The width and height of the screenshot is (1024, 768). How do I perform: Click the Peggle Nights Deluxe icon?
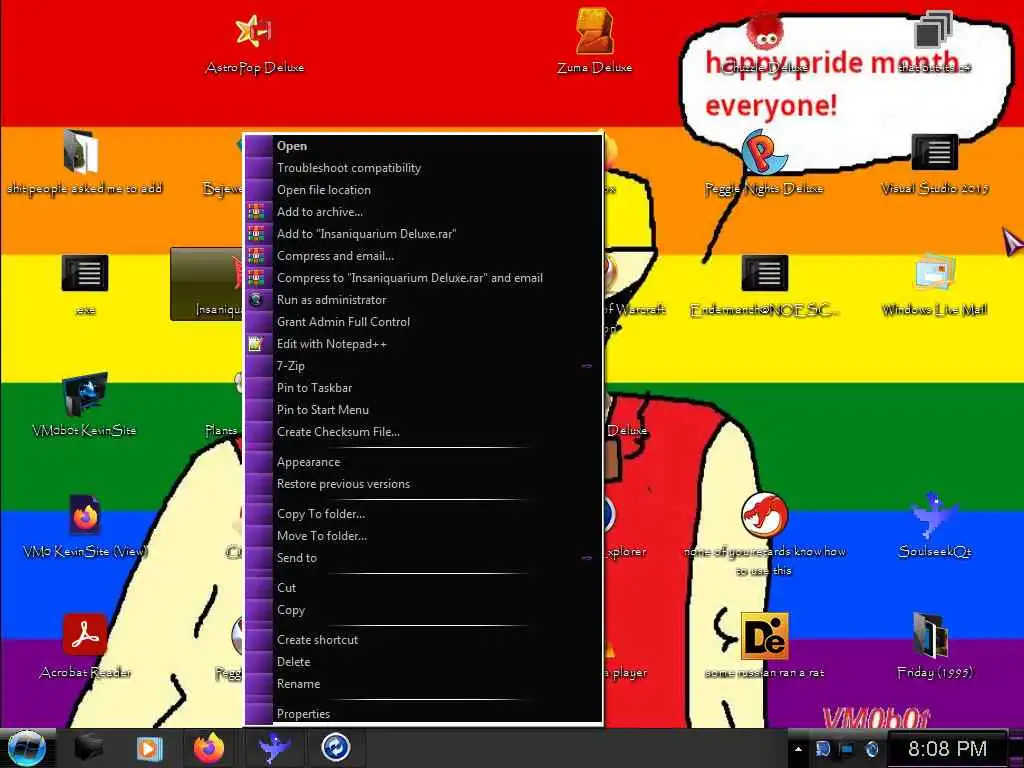click(764, 163)
